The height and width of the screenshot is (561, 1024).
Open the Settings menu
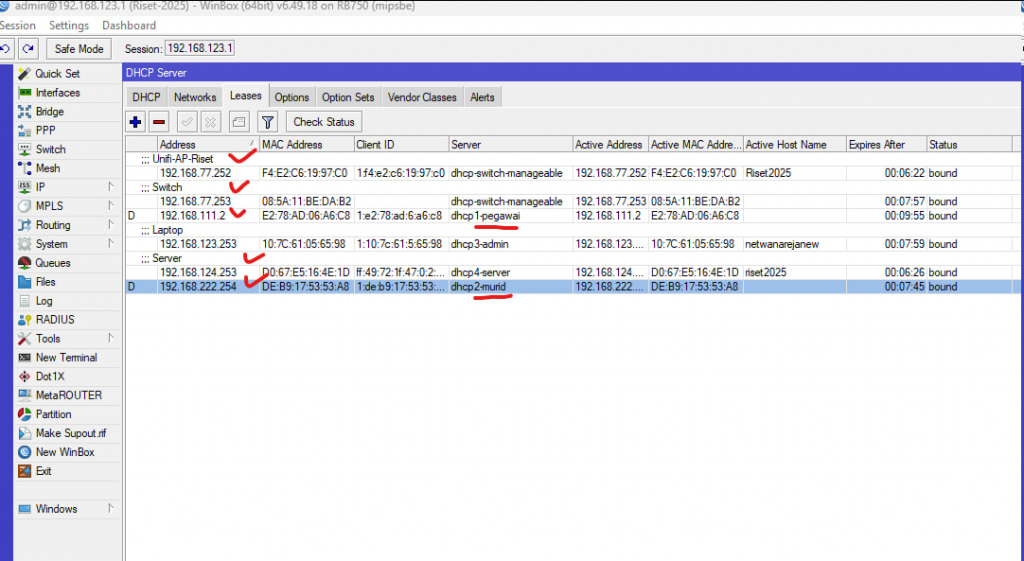pyautogui.click(x=69, y=25)
